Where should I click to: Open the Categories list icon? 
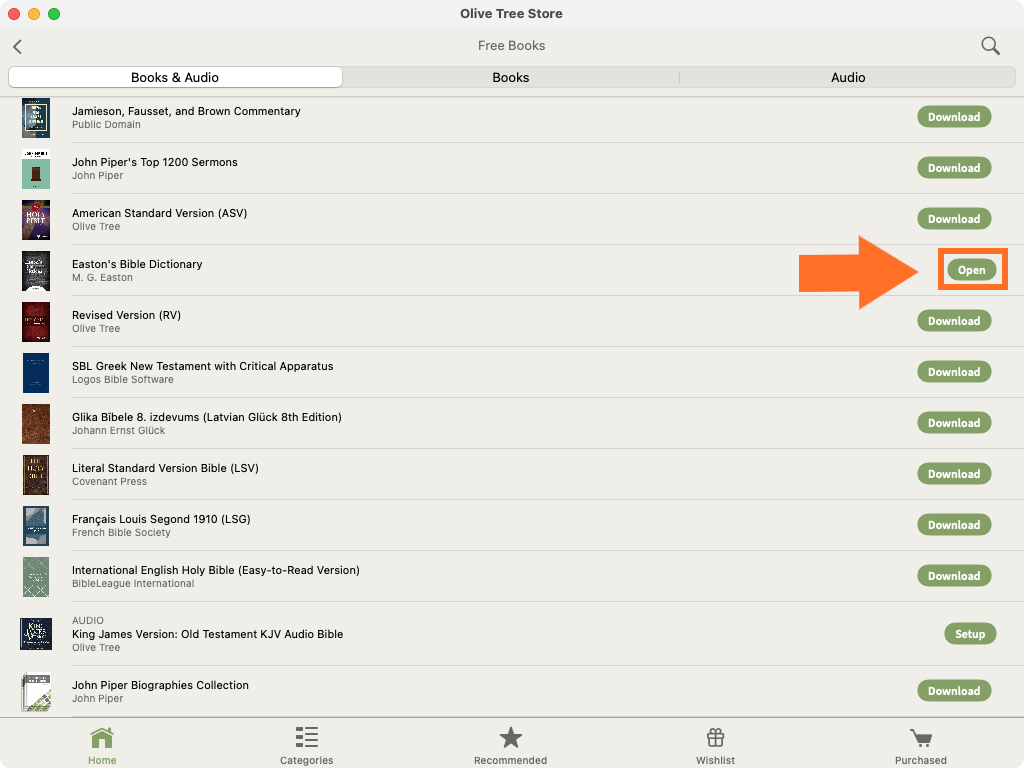(306, 737)
